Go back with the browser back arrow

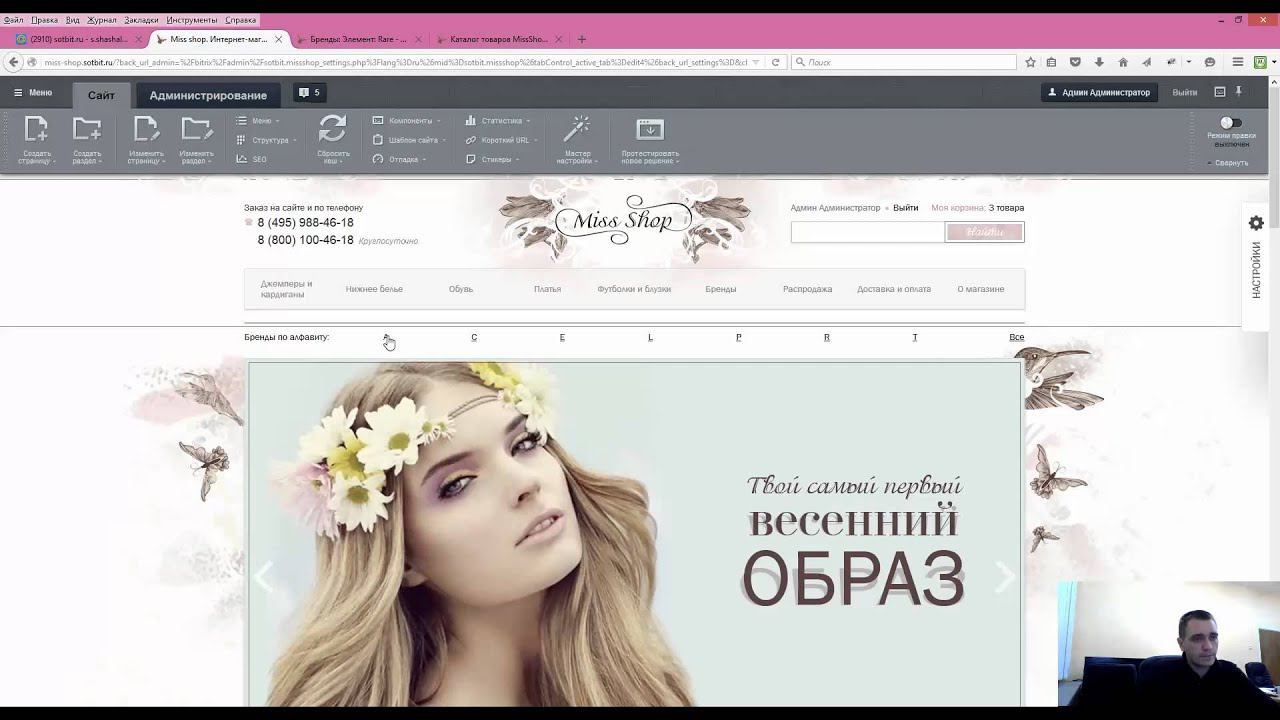coord(13,62)
